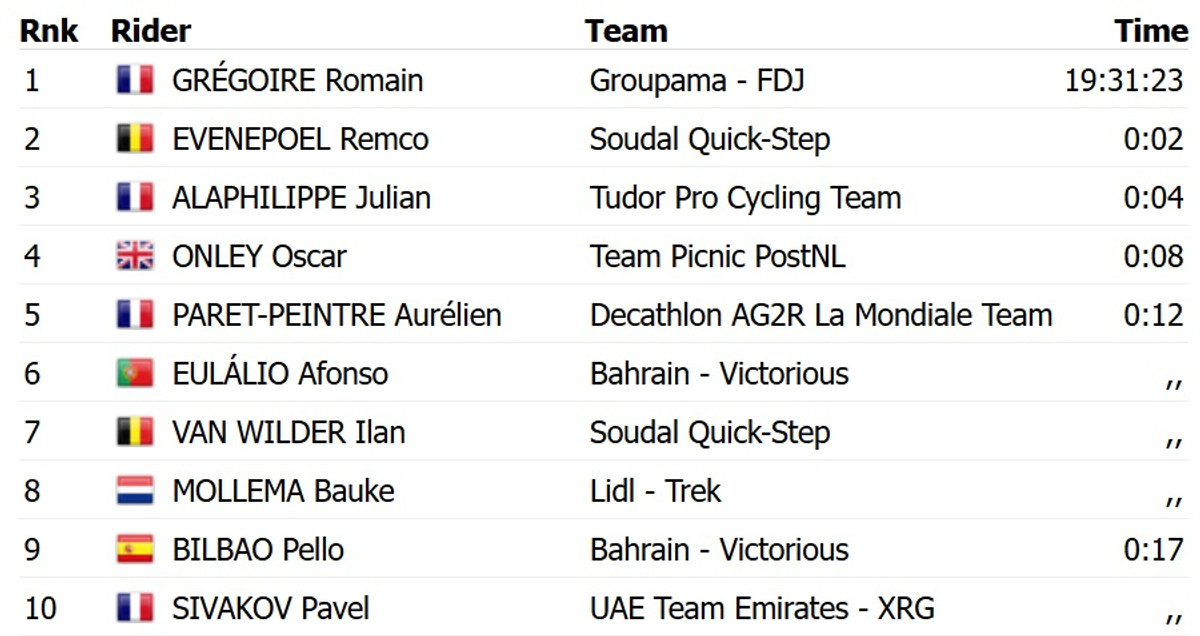Open rider profile of PARET-PEINTRE Aurélien
Screen dimensions: 1200x636
336,315
